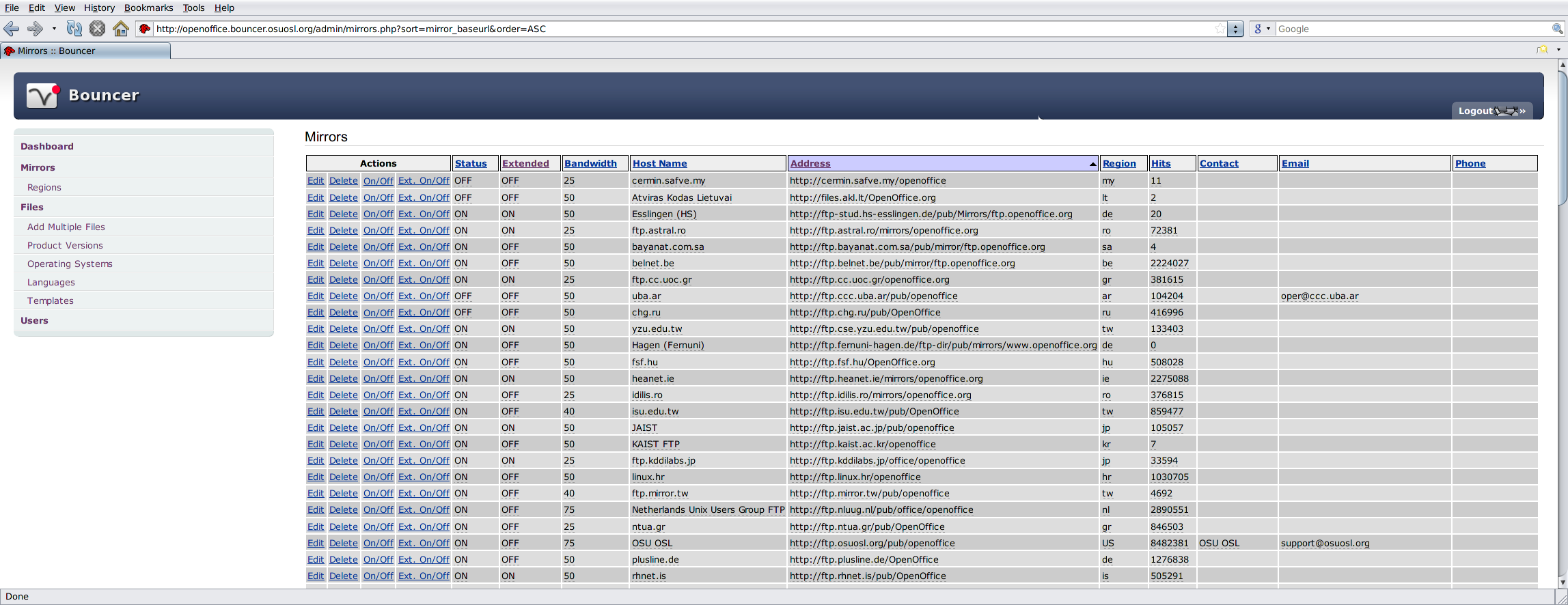Open Users in the sidebar
Viewport: 1568px width, 605px height.
[x=34, y=320]
